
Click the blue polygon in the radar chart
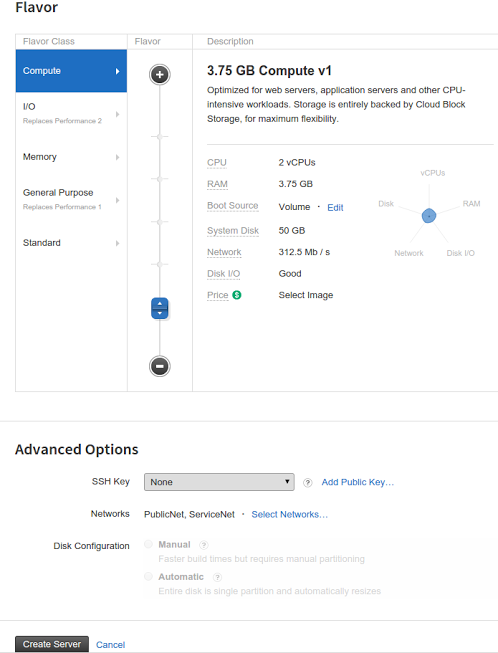[x=429, y=216]
